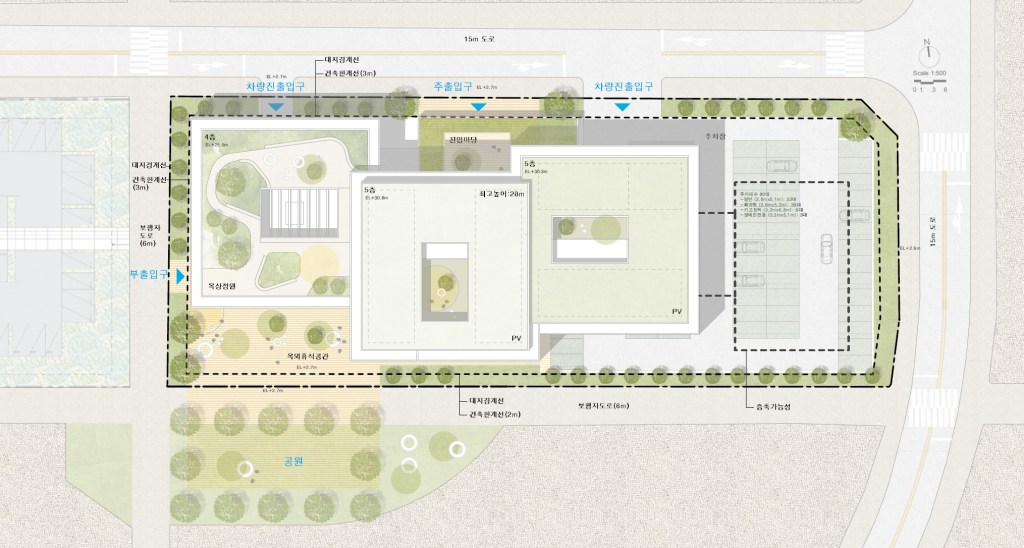Select the vertically oriented car in parking aisle

826,248
